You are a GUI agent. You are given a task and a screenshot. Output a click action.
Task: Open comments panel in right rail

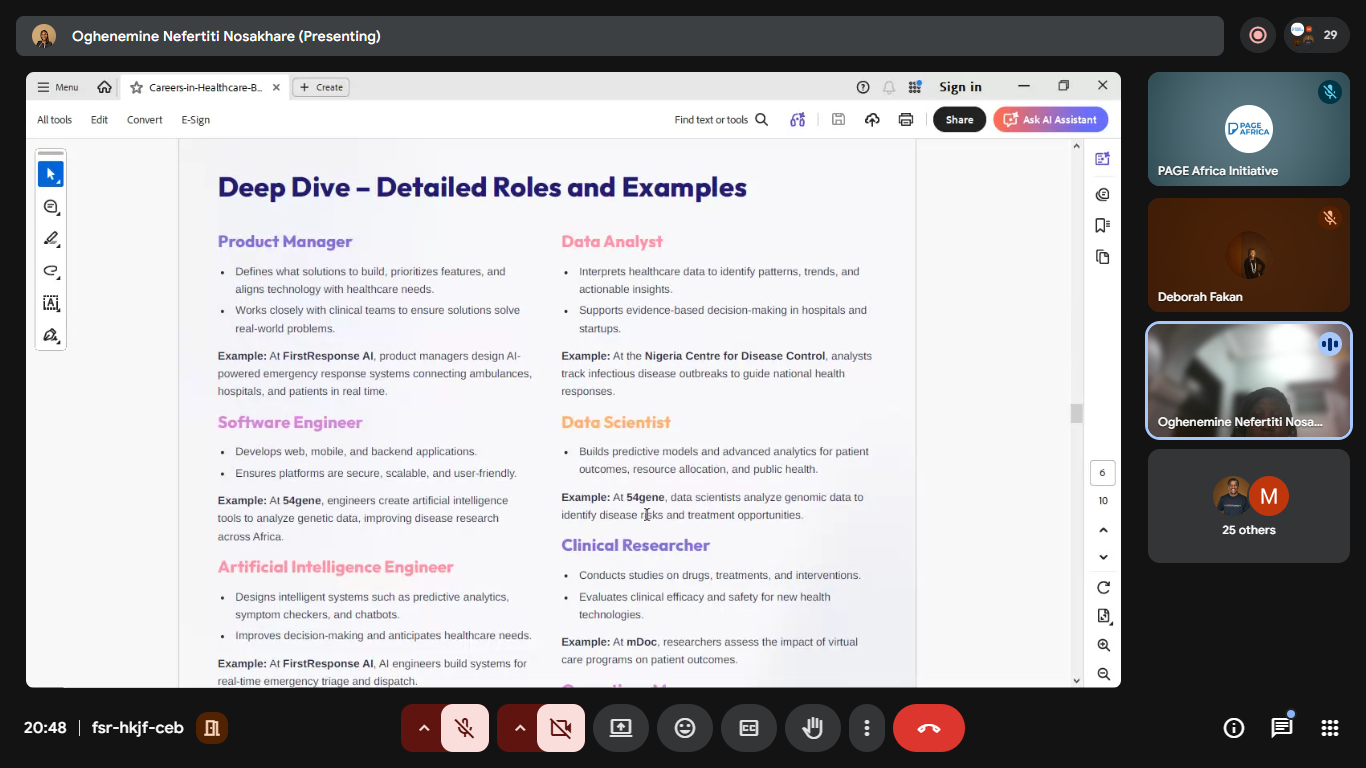[1103, 194]
